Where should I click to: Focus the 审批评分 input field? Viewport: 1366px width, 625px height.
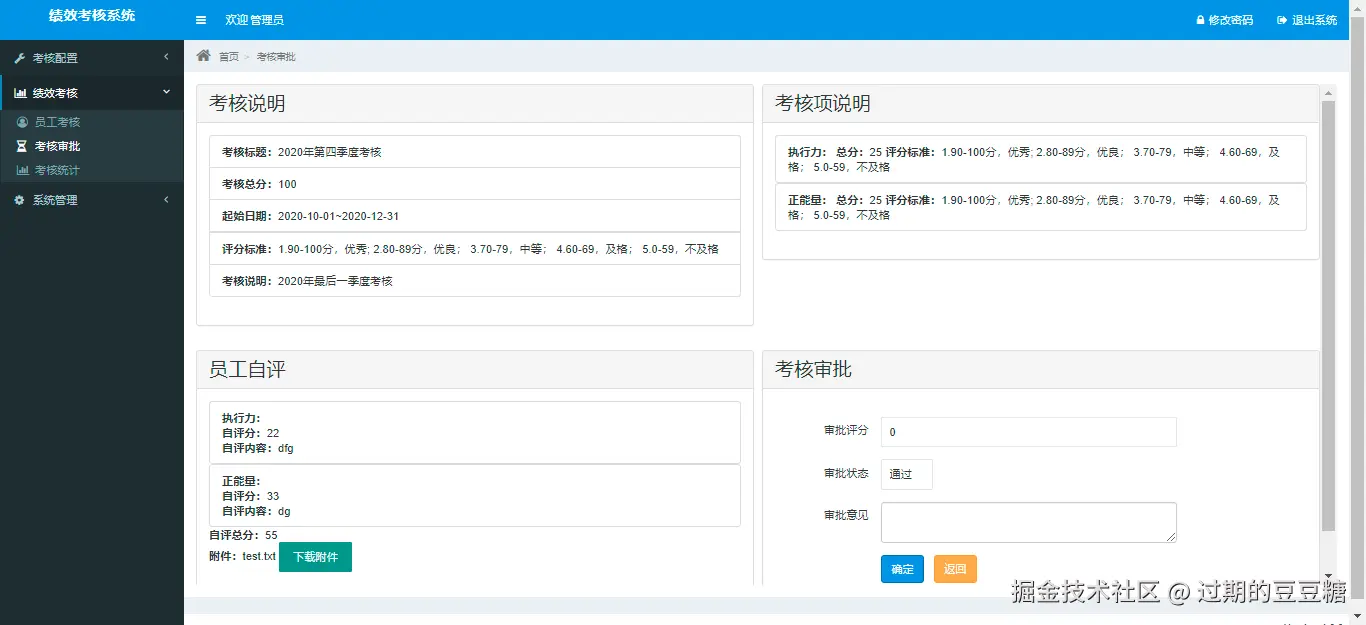coord(1028,432)
